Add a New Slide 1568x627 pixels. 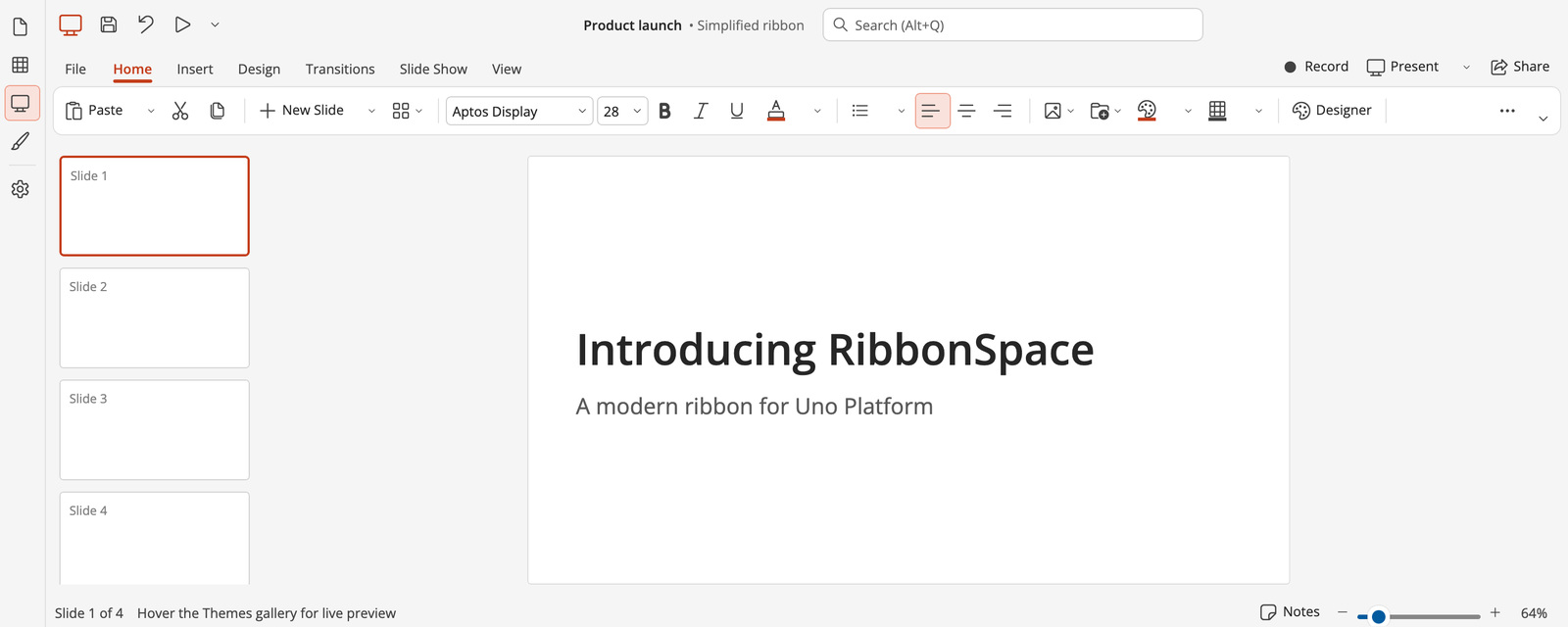pyautogui.click(x=302, y=111)
